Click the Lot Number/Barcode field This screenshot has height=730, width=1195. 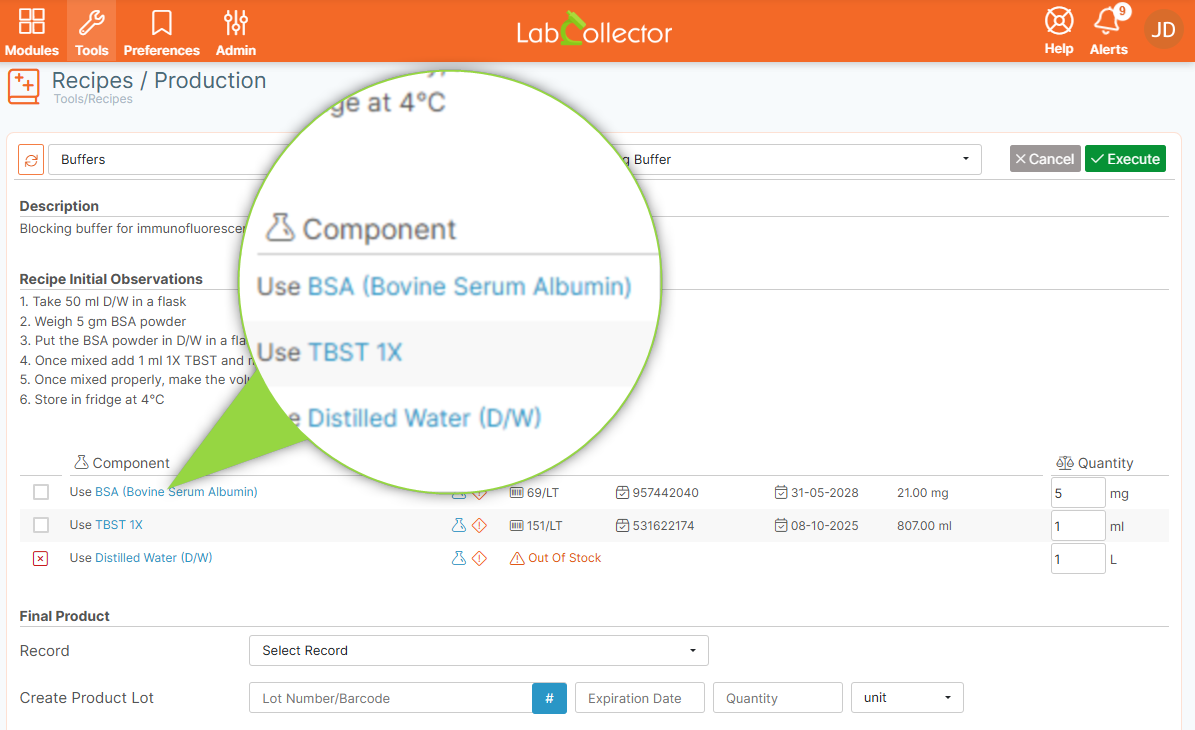tap(390, 698)
